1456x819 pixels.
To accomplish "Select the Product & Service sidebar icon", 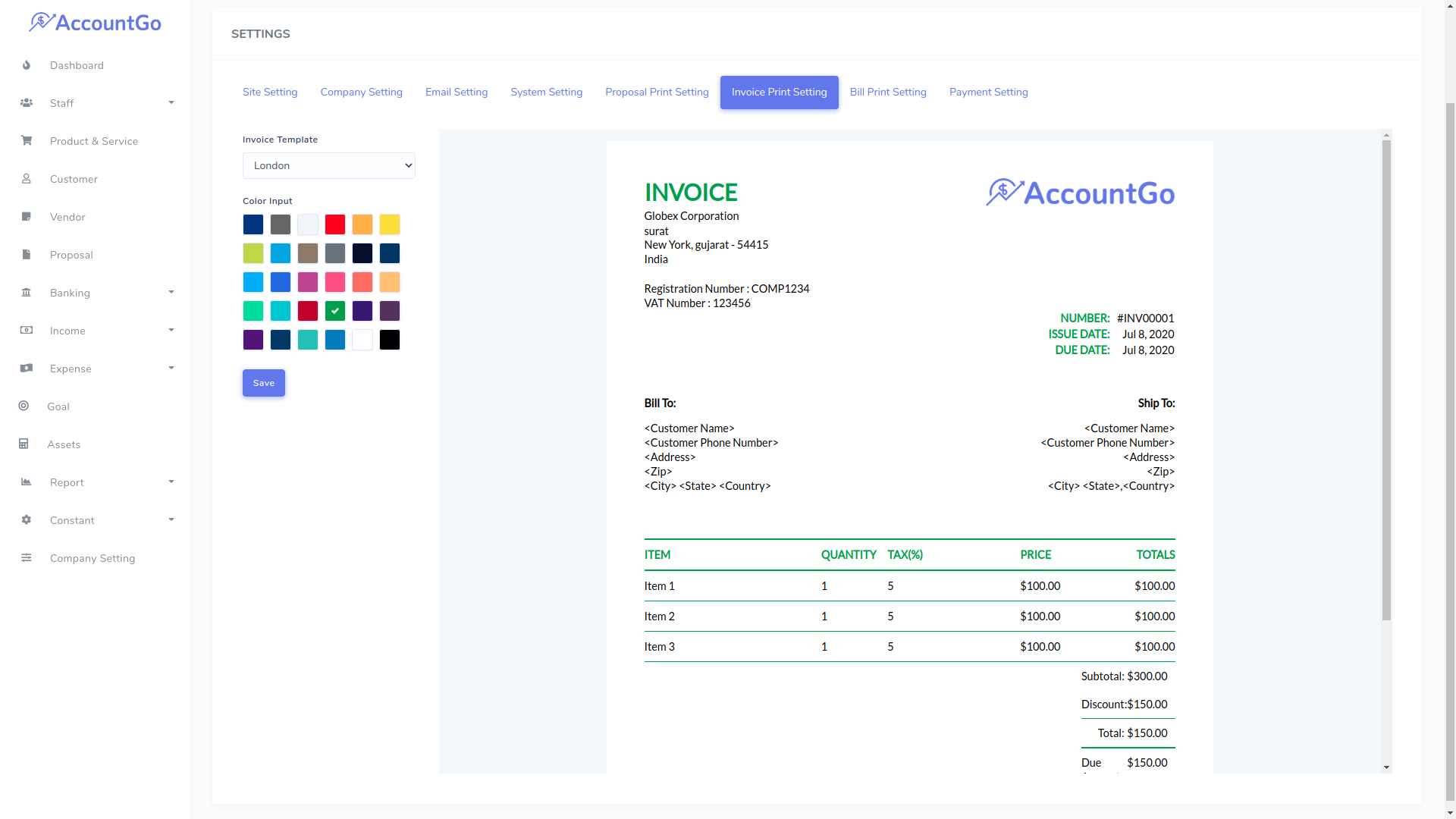I will pyautogui.click(x=27, y=141).
